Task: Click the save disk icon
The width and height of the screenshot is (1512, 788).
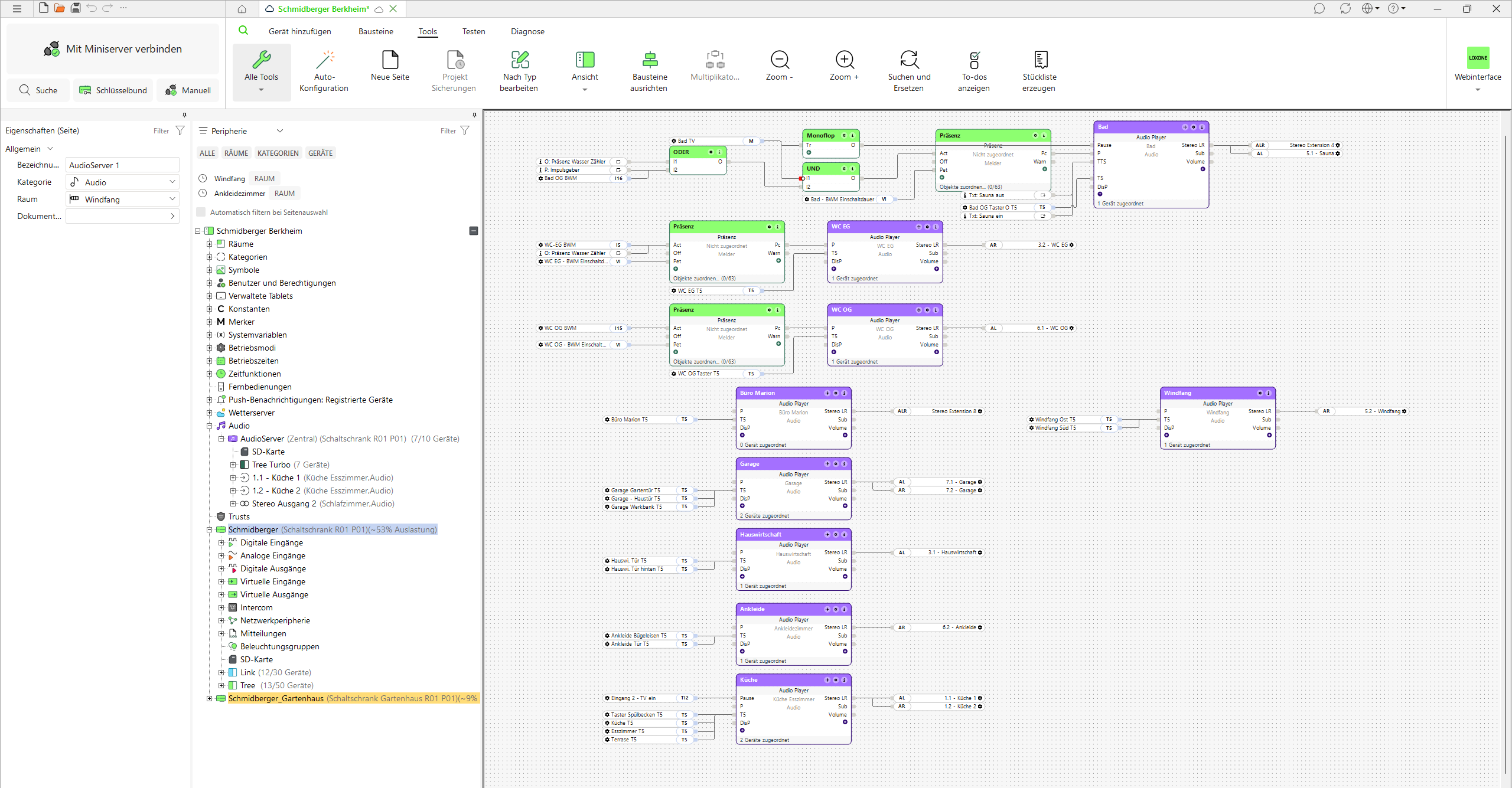Action: (x=76, y=8)
